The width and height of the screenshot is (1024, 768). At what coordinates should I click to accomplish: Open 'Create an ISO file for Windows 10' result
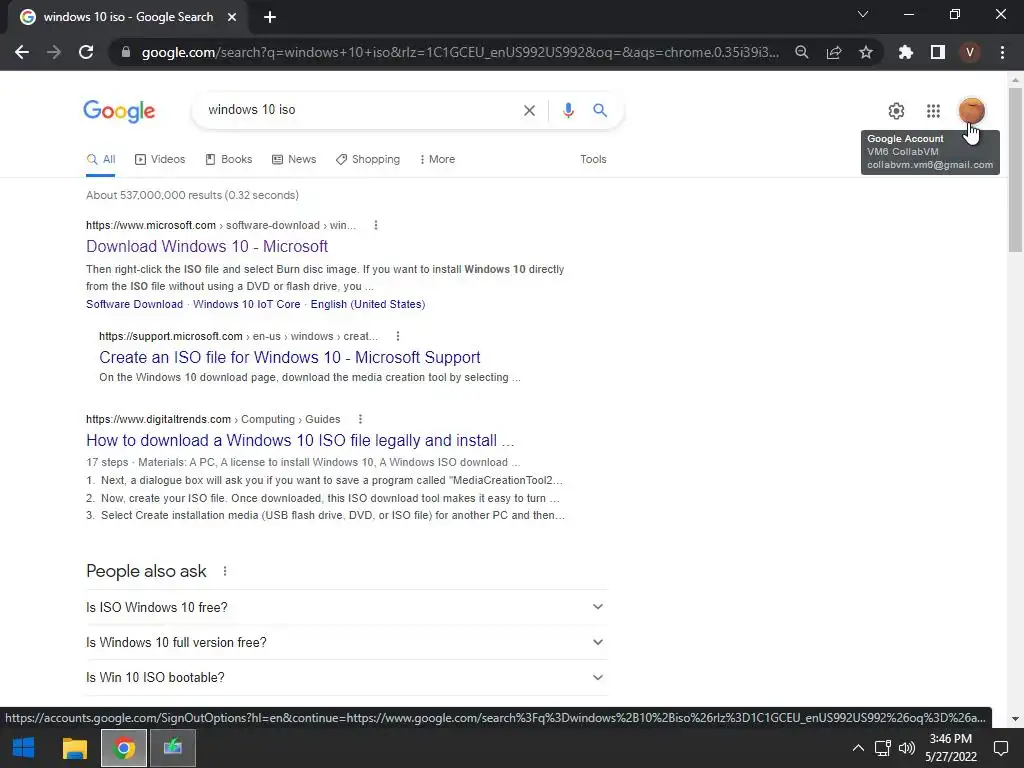(290, 357)
